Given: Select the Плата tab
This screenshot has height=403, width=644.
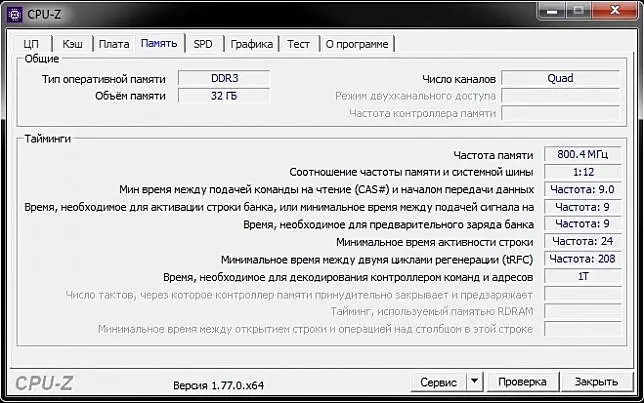Looking at the screenshot, I should (114, 44).
